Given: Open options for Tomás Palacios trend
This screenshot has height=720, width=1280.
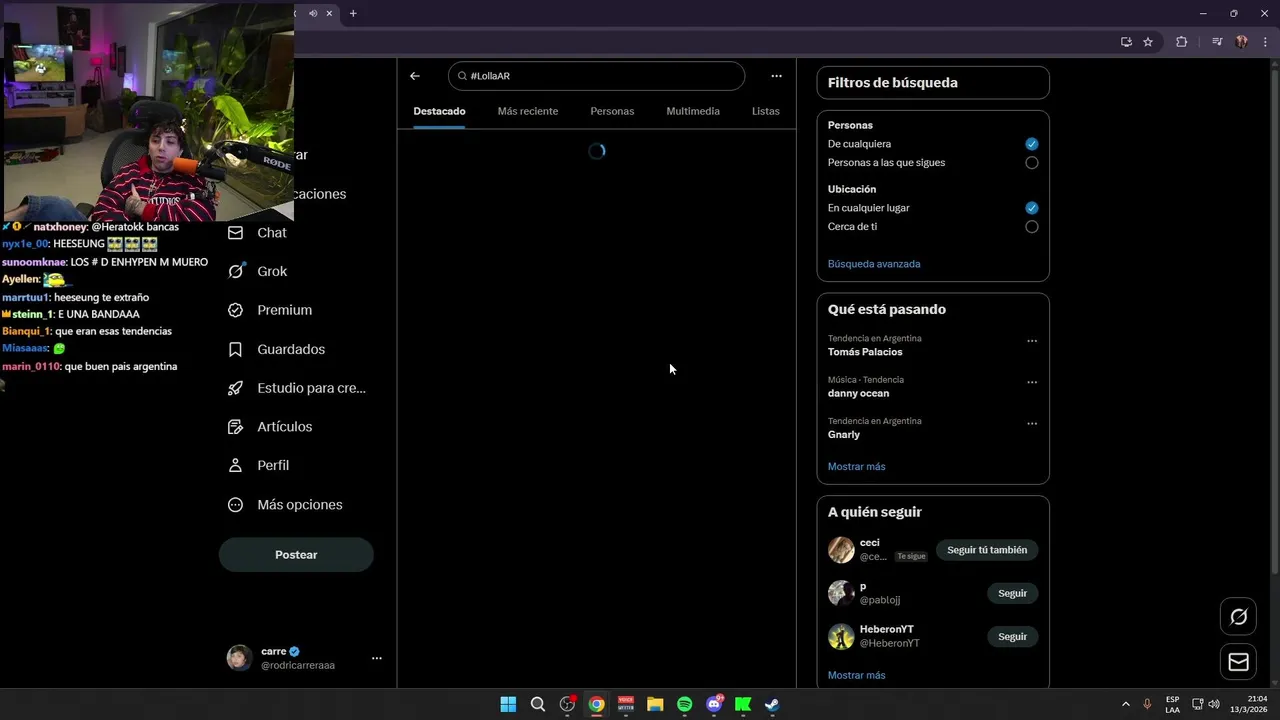Looking at the screenshot, I should (x=1032, y=341).
